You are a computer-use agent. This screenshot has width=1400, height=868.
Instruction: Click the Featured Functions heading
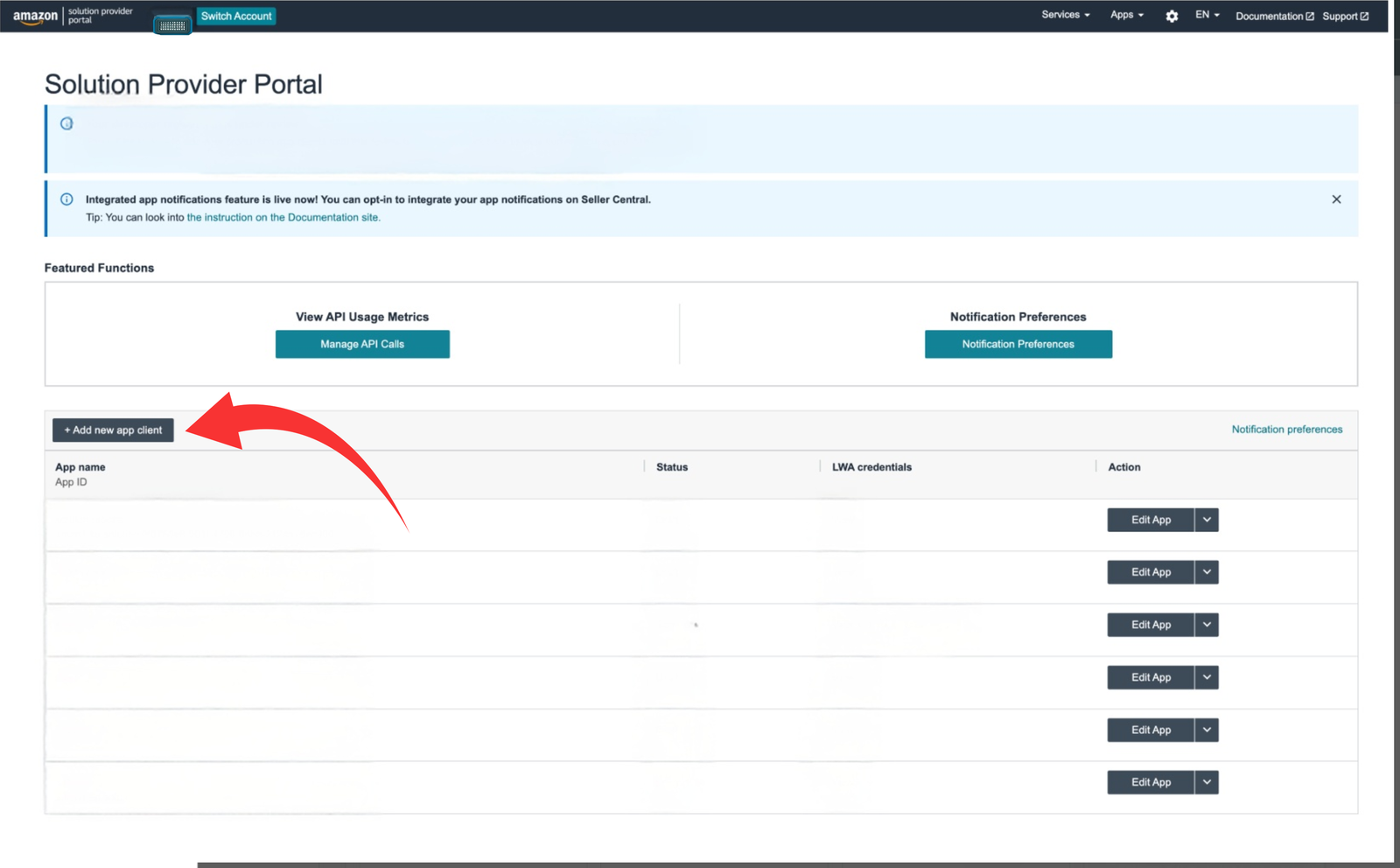point(99,268)
